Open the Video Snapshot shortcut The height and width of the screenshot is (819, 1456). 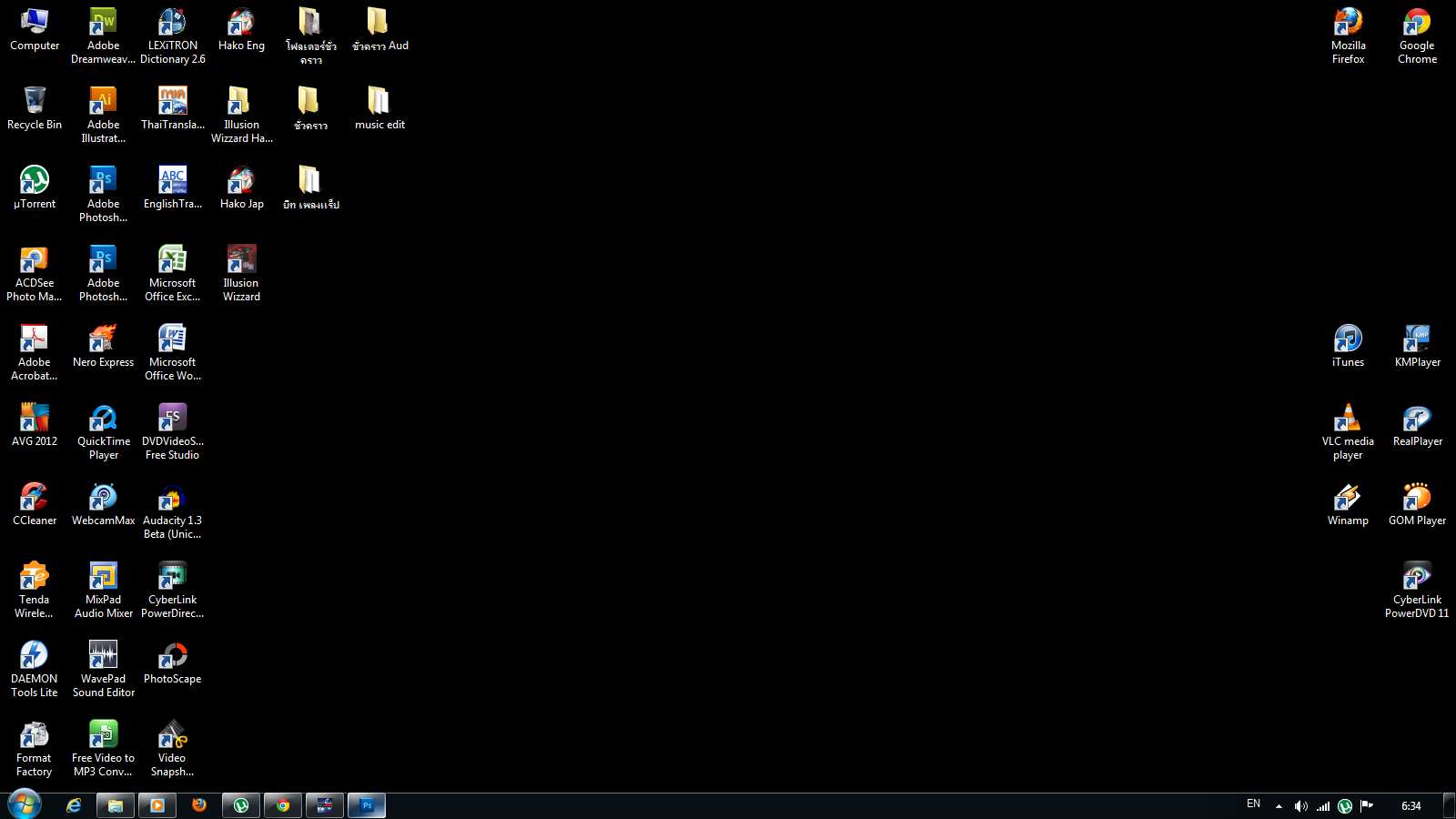(x=173, y=748)
